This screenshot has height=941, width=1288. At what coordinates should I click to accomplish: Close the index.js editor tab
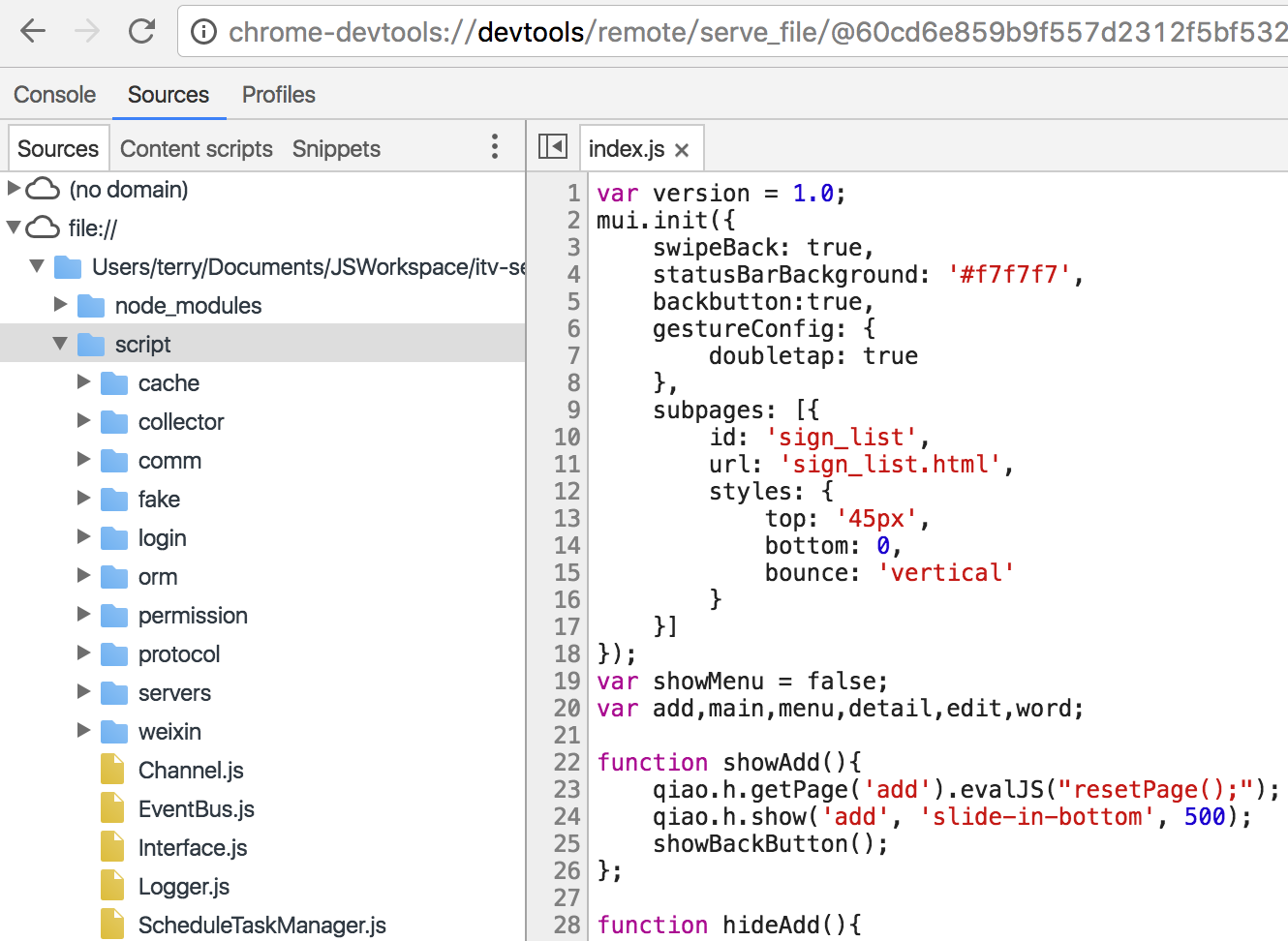[682, 150]
